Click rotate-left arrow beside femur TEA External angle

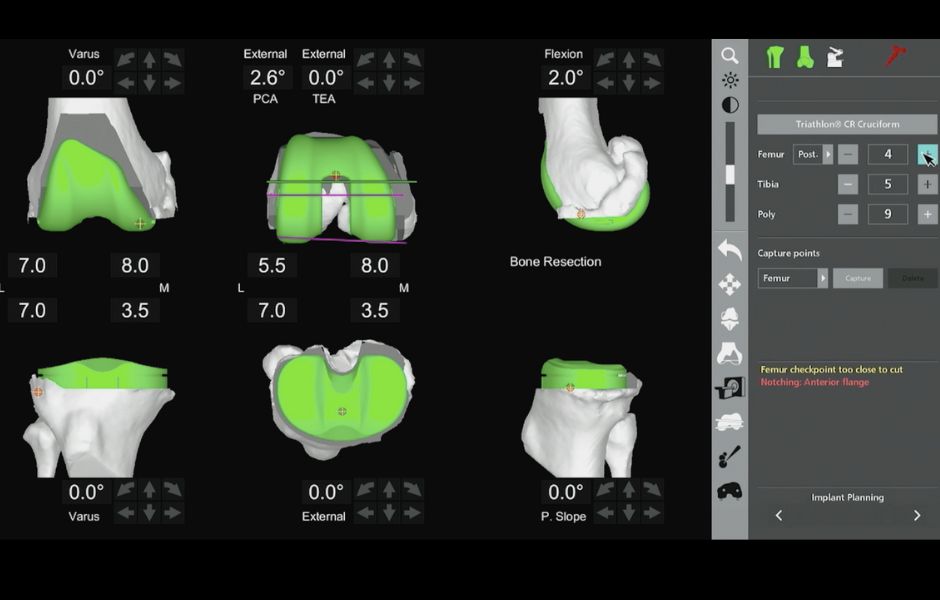[x=366, y=59]
